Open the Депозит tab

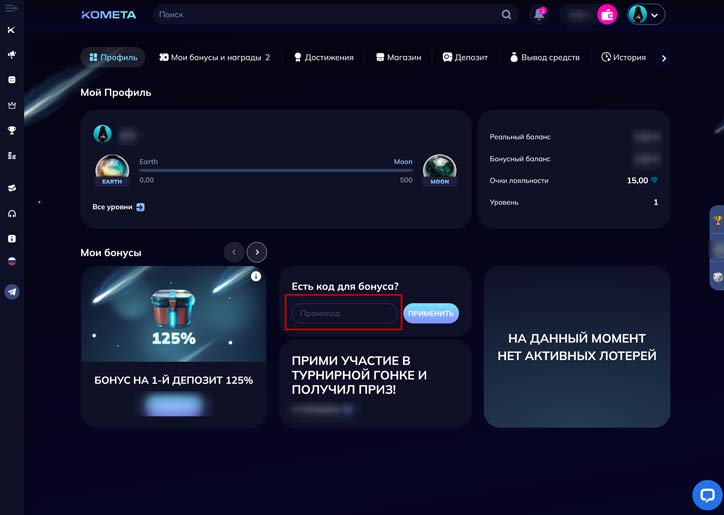[x=465, y=57]
